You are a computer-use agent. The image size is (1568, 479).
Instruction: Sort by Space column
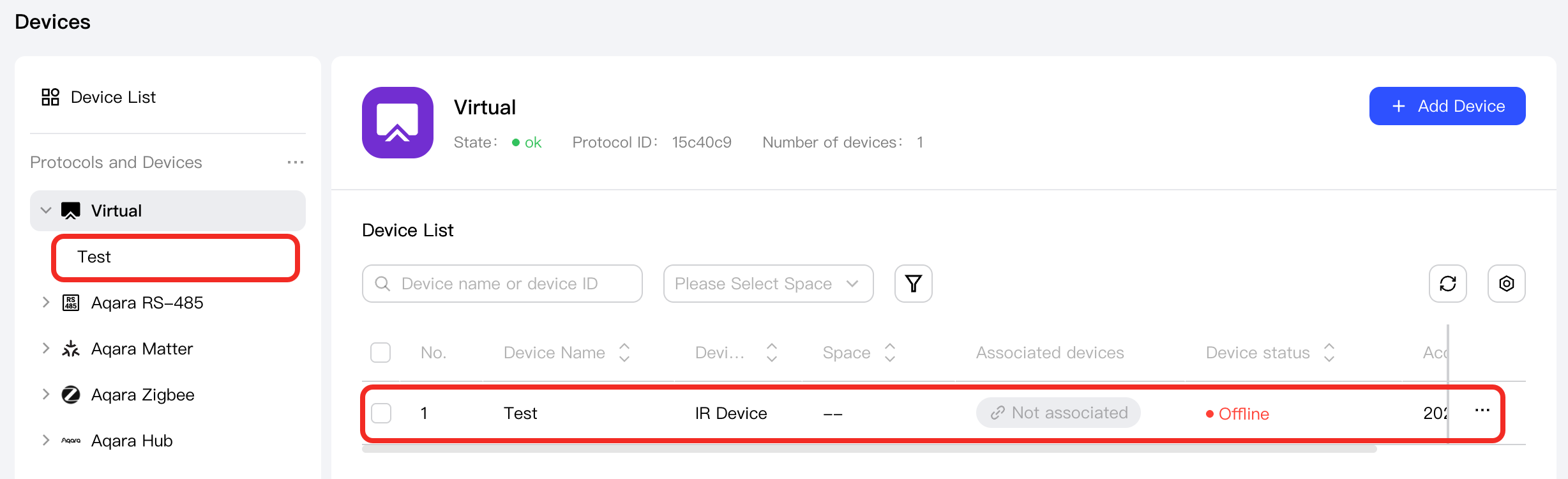pos(890,353)
